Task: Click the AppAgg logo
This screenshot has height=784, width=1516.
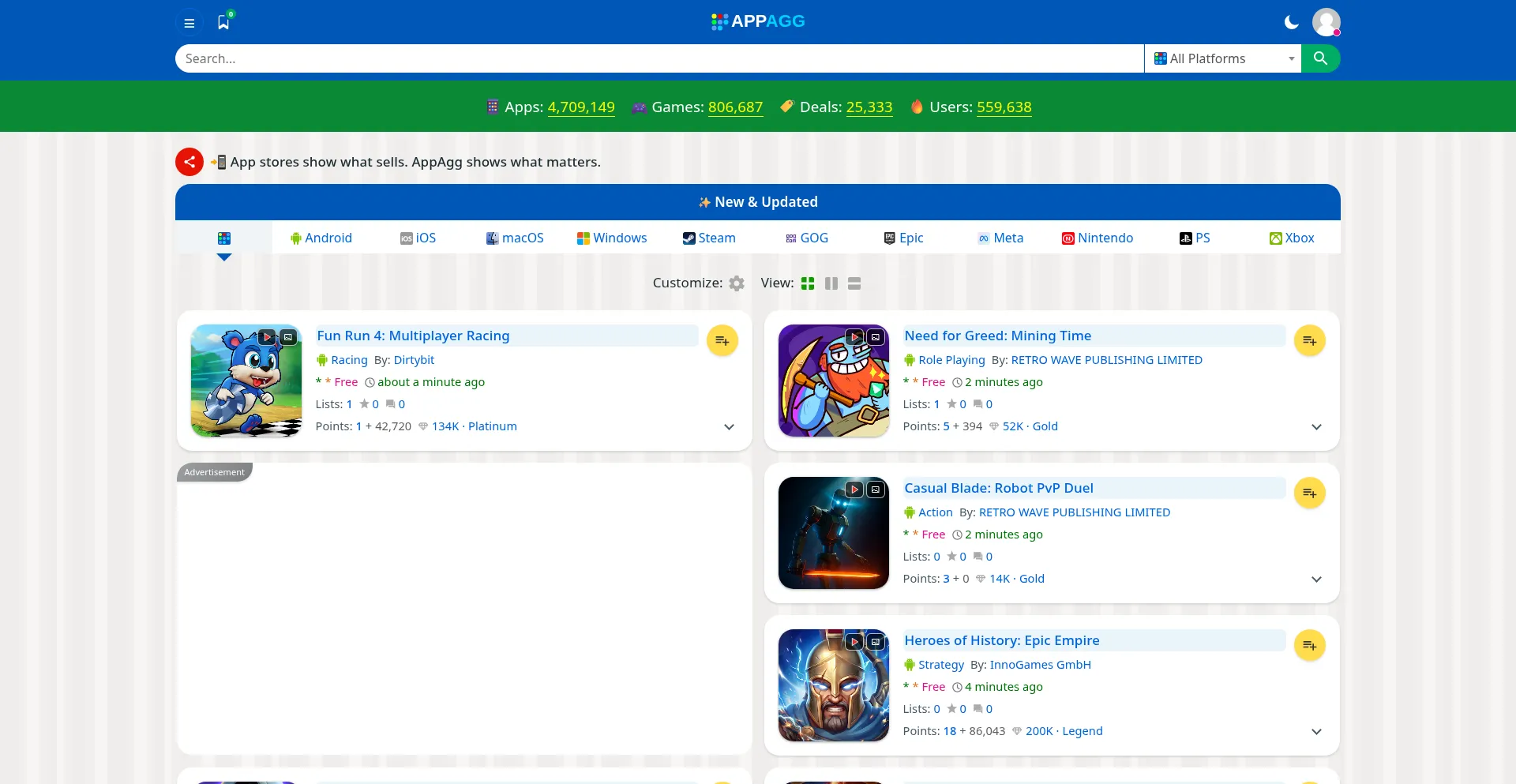Action: (758, 21)
